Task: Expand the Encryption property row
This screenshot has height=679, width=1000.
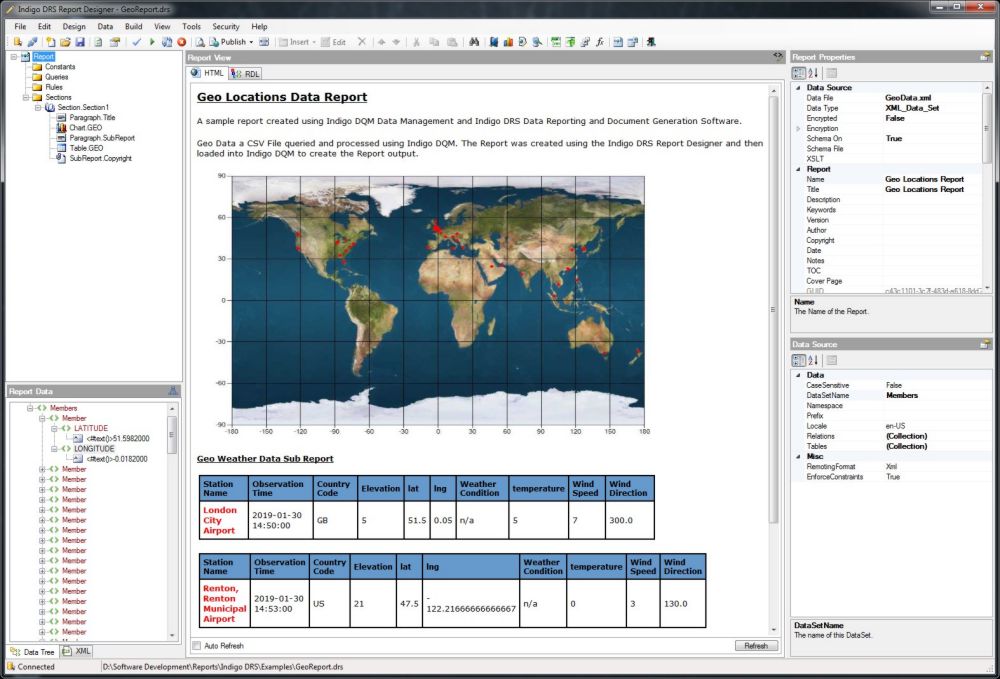Action: click(798, 129)
